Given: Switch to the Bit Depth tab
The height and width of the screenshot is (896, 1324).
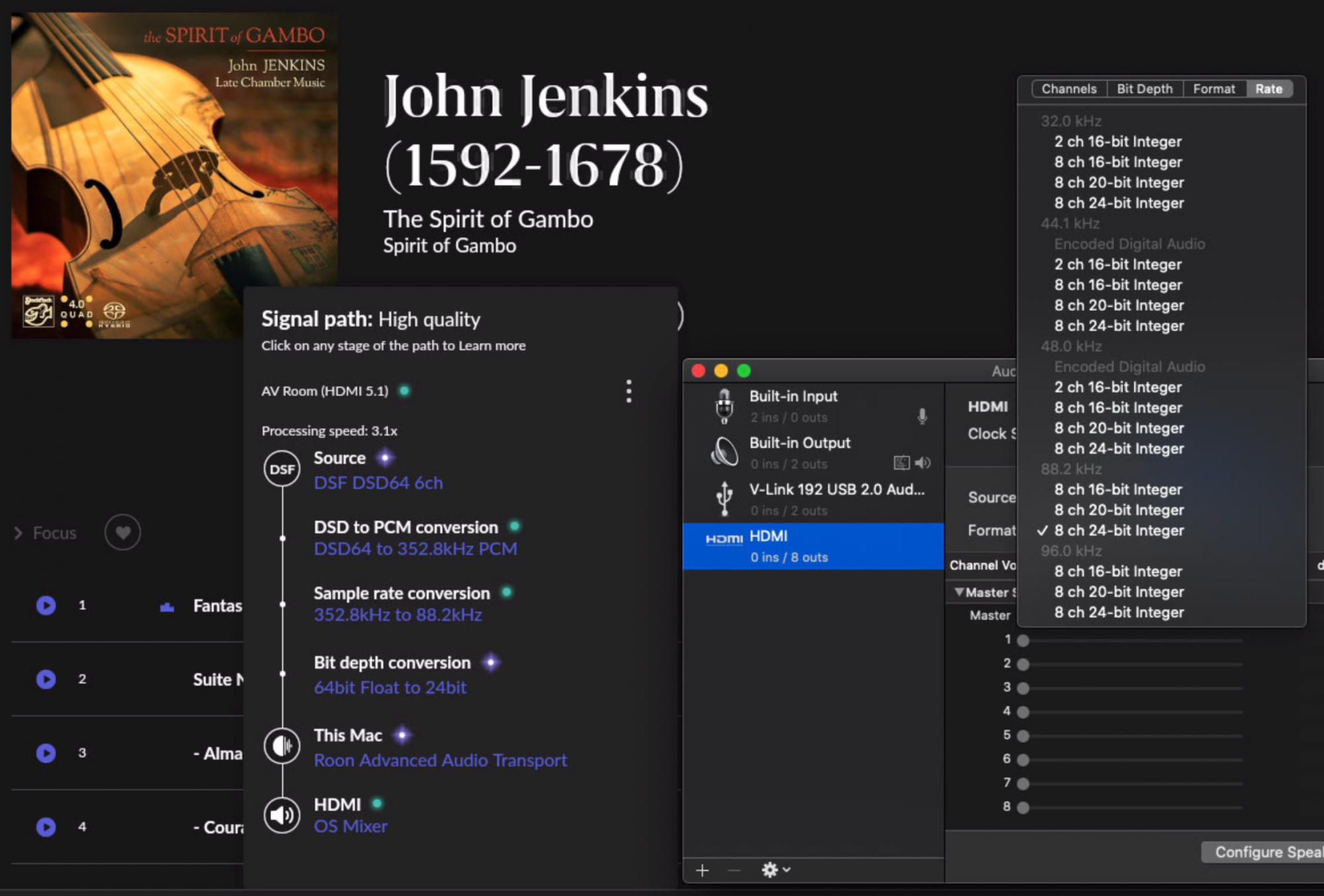Looking at the screenshot, I should pyautogui.click(x=1144, y=89).
